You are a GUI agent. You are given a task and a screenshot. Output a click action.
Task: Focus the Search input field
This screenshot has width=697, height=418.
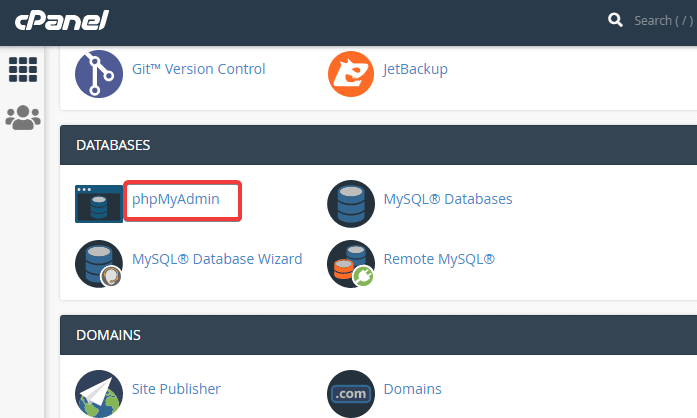point(665,20)
